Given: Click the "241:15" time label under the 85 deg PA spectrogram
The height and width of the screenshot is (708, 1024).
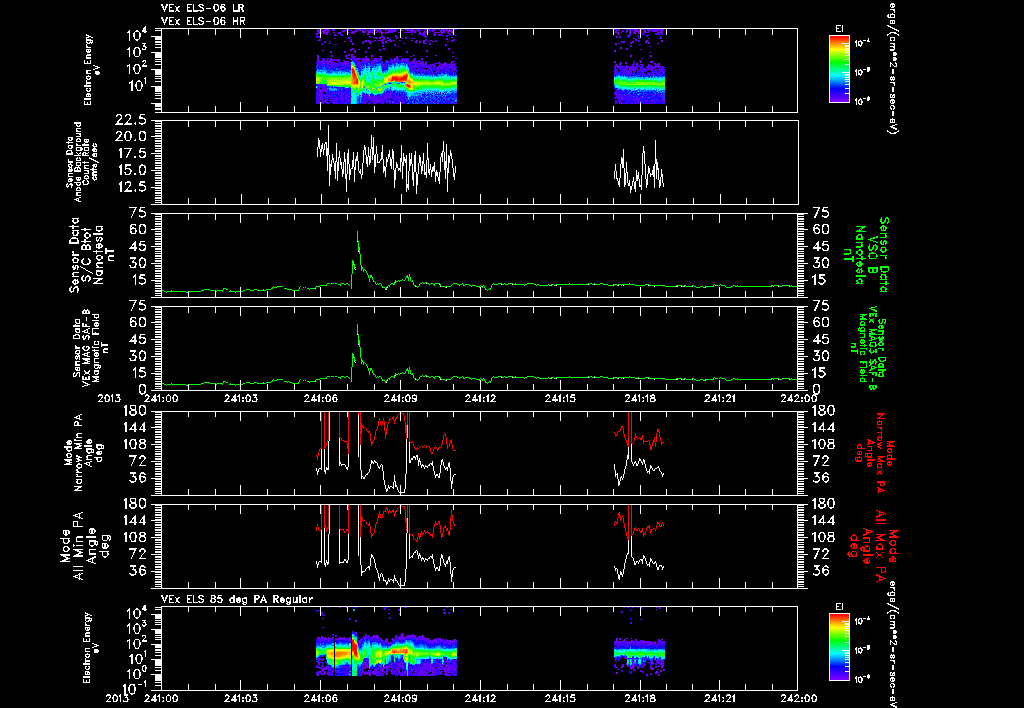Looking at the screenshot, I should 560,698.
